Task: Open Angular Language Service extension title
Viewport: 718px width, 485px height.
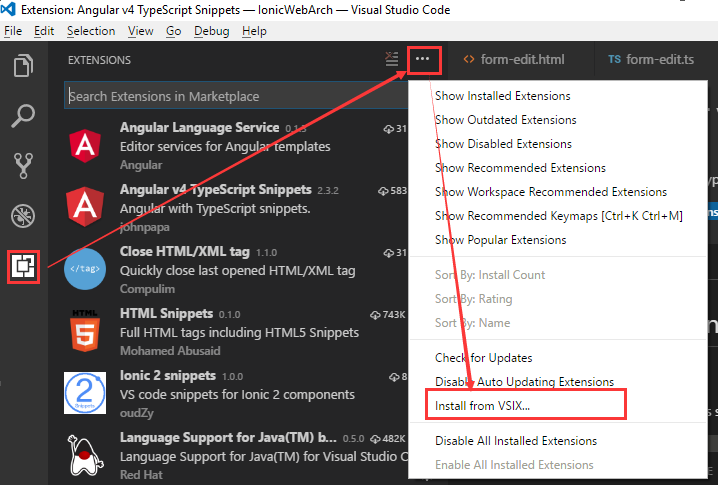Action: tap(200, 127)
